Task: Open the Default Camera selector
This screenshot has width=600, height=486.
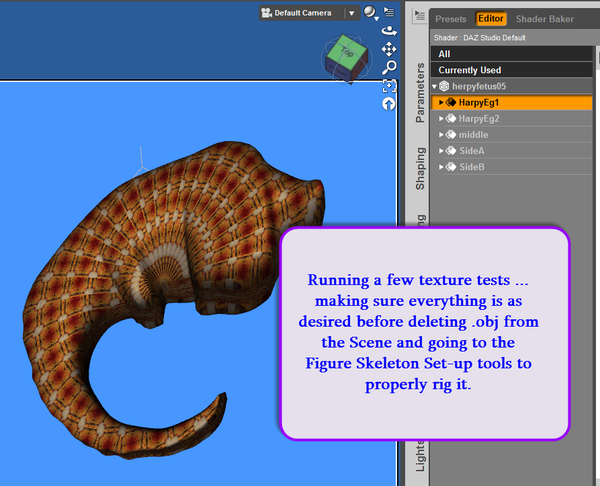Action: (x=309, y=13)
